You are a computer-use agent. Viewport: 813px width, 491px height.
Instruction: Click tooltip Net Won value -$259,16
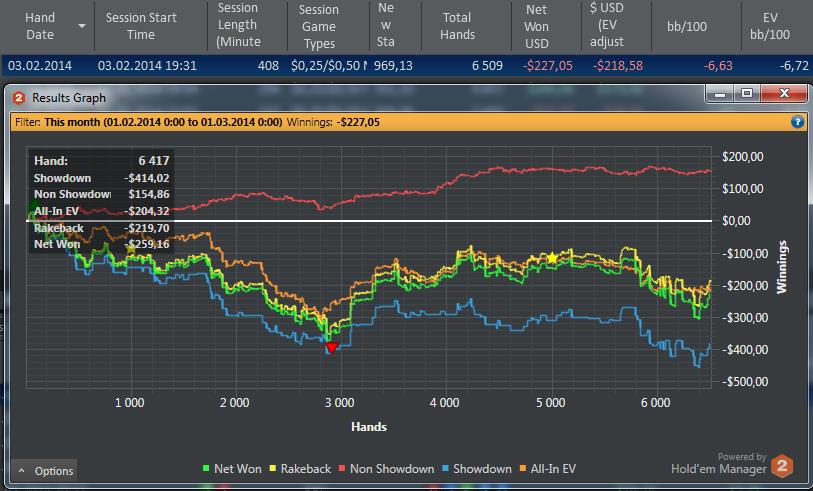(147, 244)
